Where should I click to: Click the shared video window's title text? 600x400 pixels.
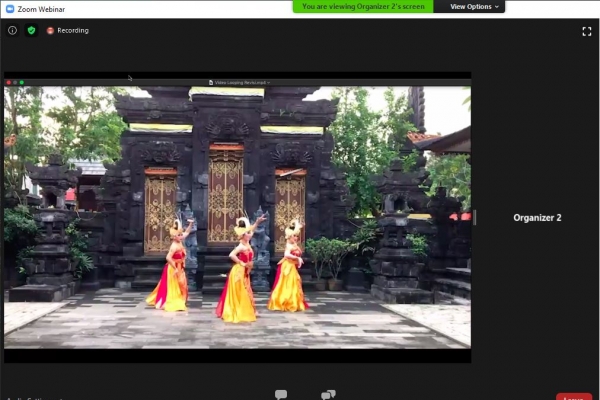coord(240,82)
